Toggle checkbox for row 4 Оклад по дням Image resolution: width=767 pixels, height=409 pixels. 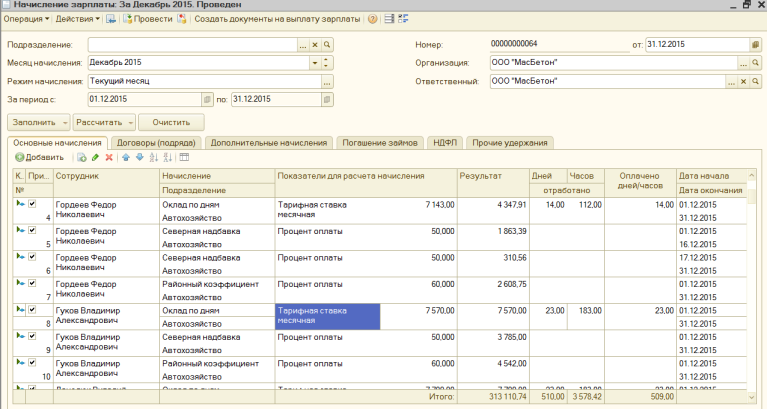point(32,204)
